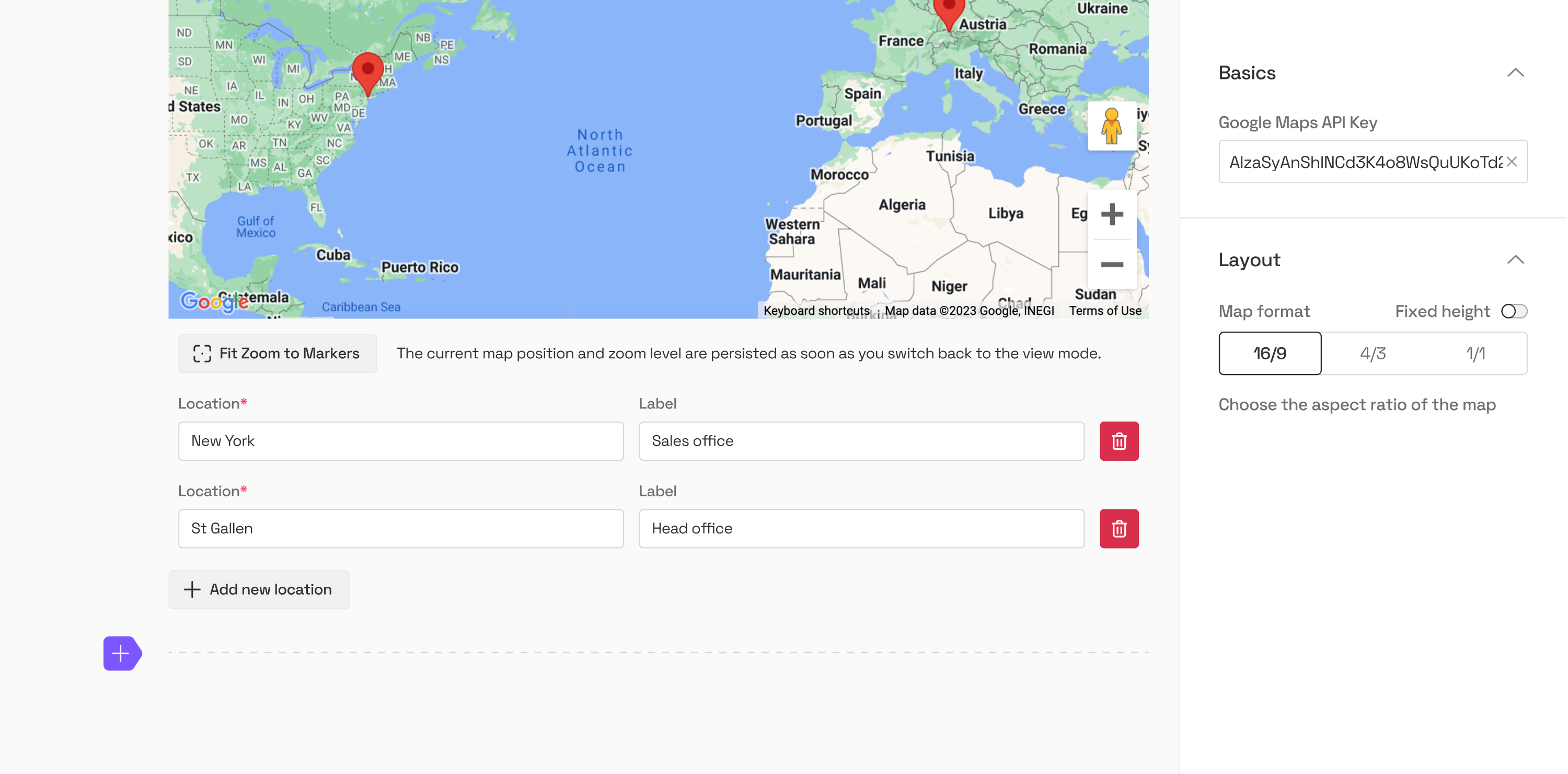
Task: Click the delete icon for Head office
Action: tap(1119, 528)
